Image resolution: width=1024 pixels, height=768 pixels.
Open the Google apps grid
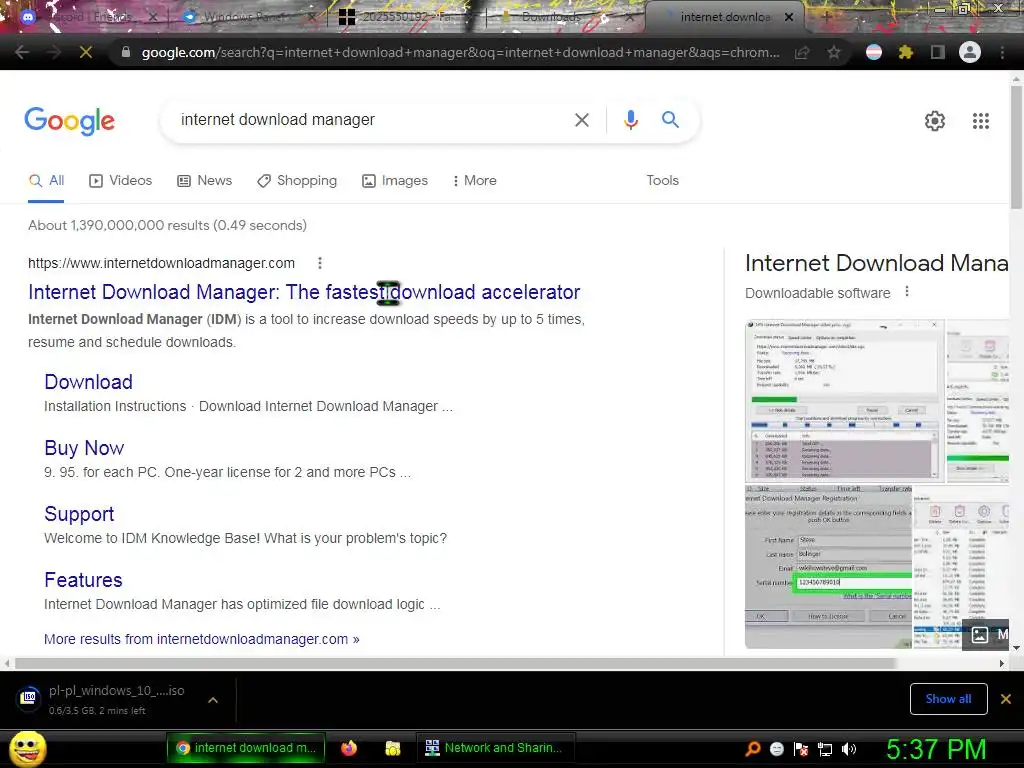pos(981,121)
